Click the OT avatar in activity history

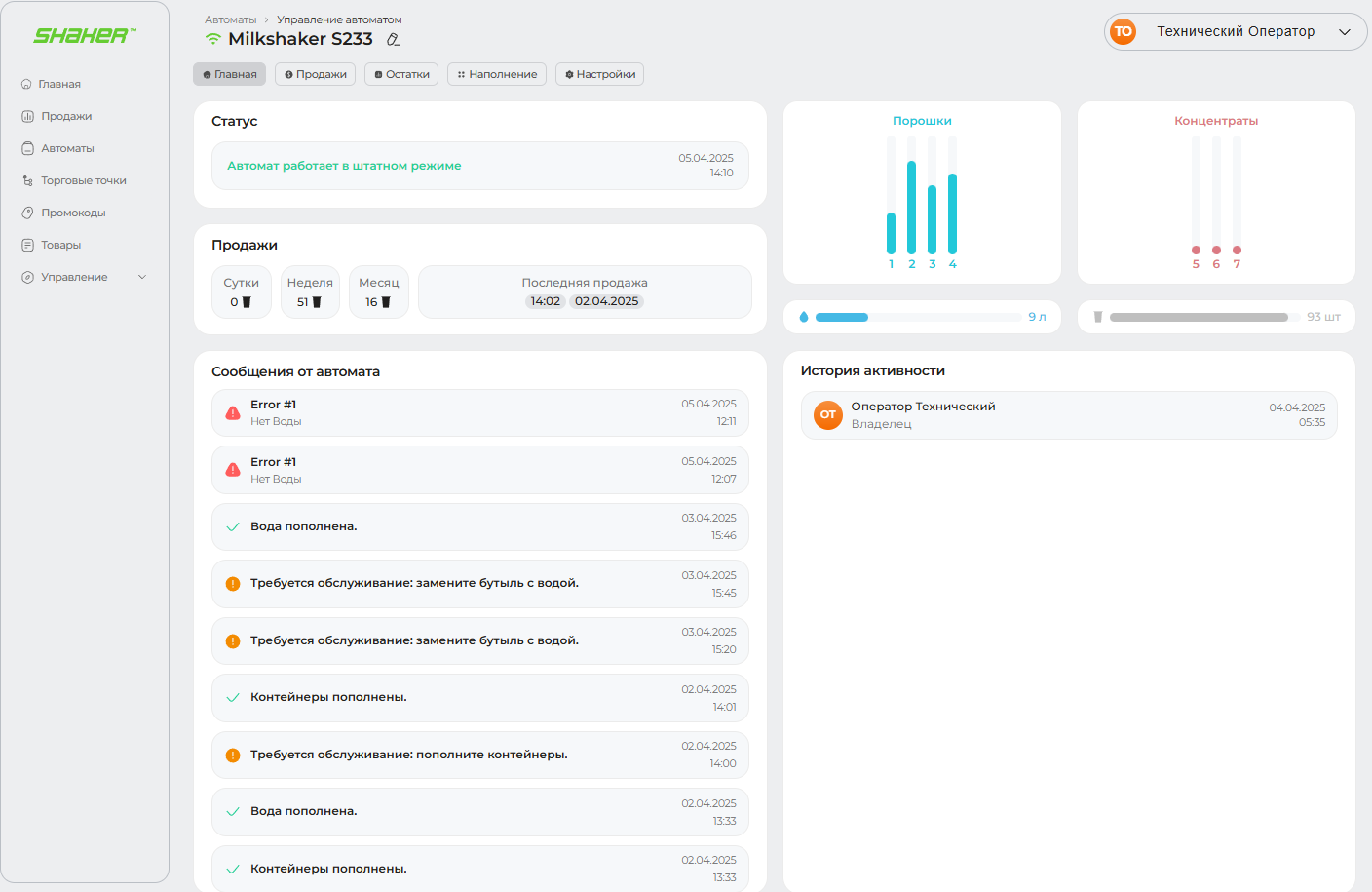pos(827,415)
